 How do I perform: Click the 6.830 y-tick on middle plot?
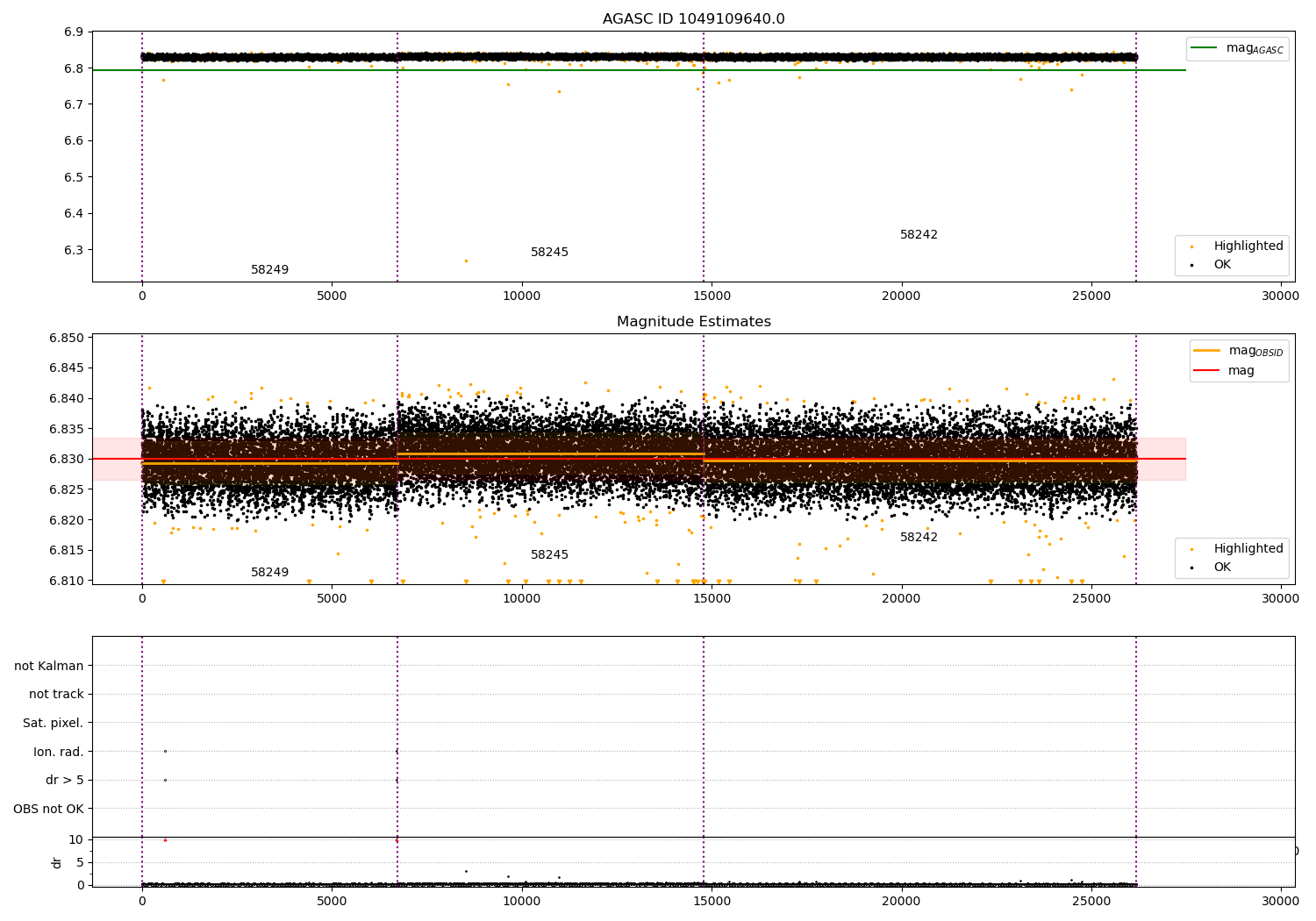point(67,460)
